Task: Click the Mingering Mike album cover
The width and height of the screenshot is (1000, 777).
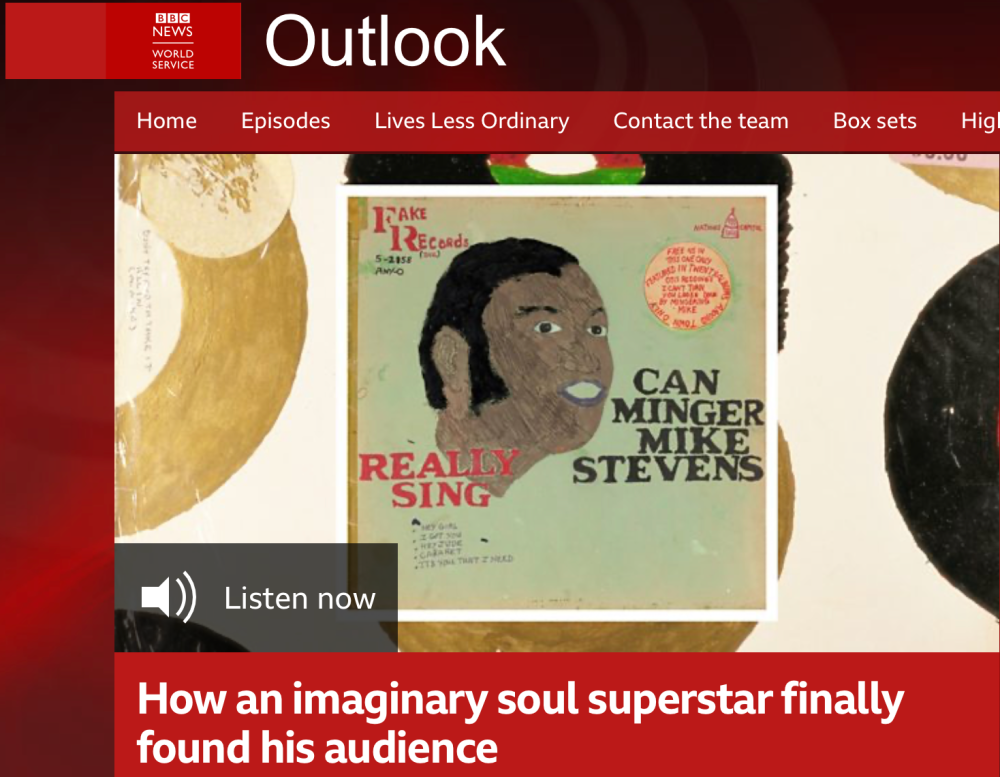Action: pos(557,403)
